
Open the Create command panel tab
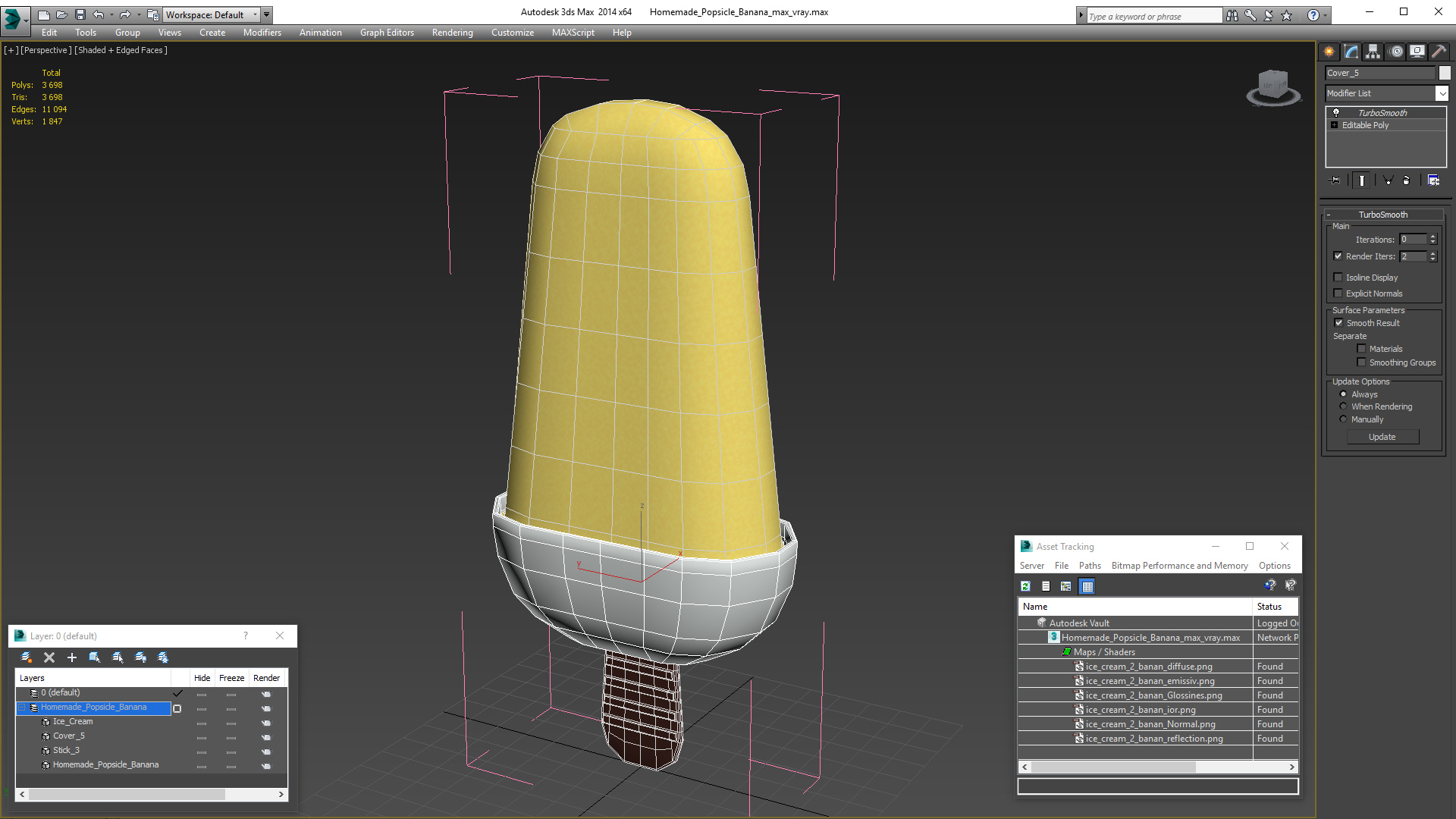click(x=1329, y=52)
